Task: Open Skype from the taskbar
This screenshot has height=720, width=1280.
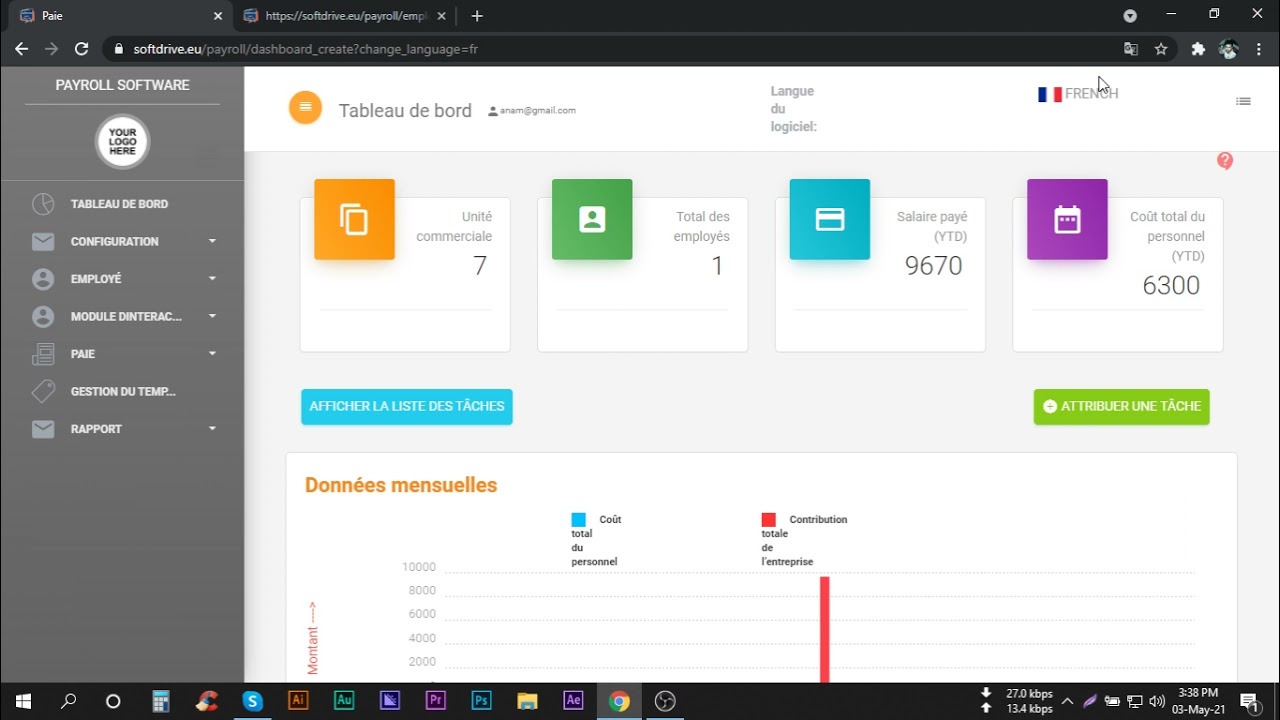Action: pos(252,701)
